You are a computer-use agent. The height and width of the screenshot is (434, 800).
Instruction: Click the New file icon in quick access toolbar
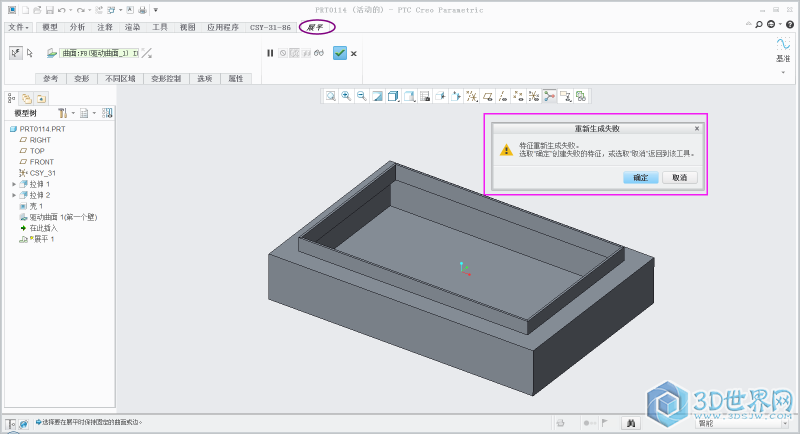click(x=25, y=10)
